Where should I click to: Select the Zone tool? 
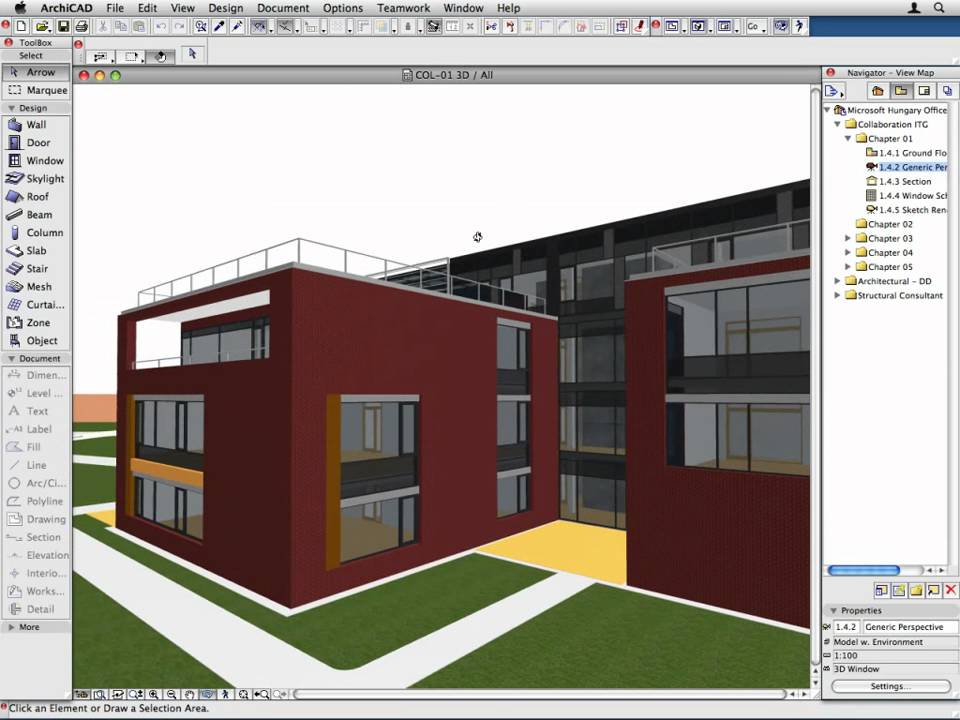pyautogui.click(x=36, y=323)
